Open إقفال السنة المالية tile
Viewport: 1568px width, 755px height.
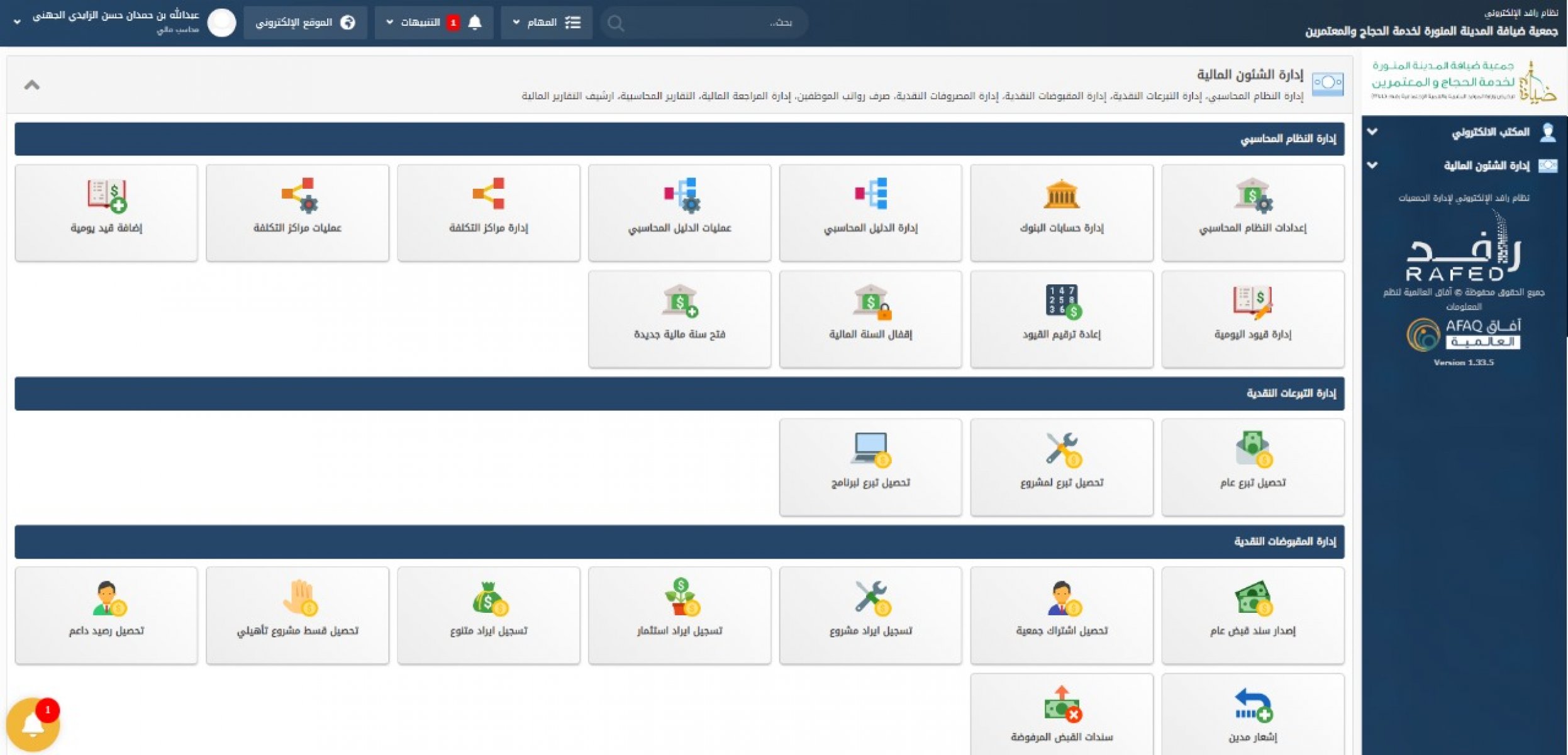pos(870,319)
